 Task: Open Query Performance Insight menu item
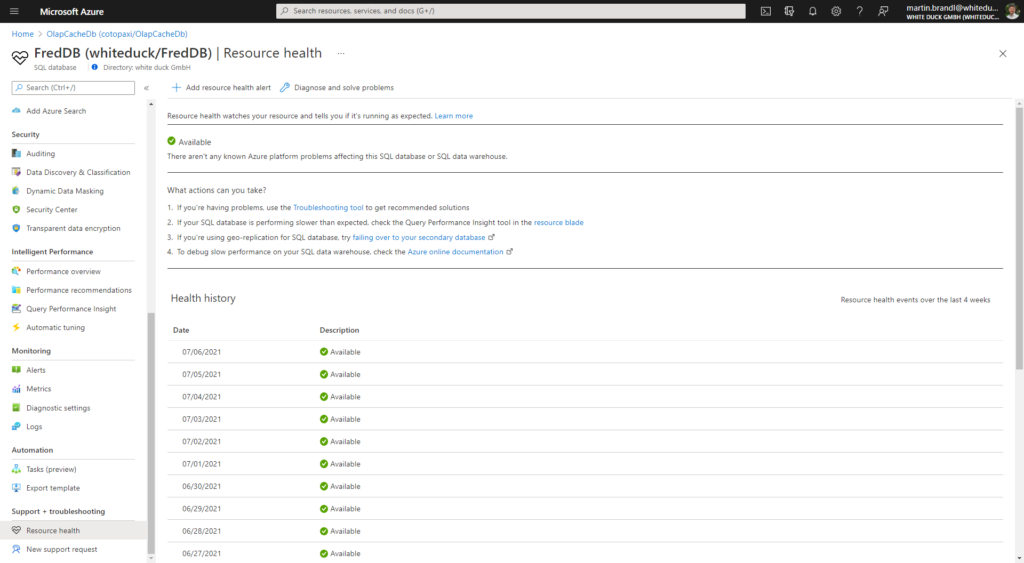click(73, 308)
